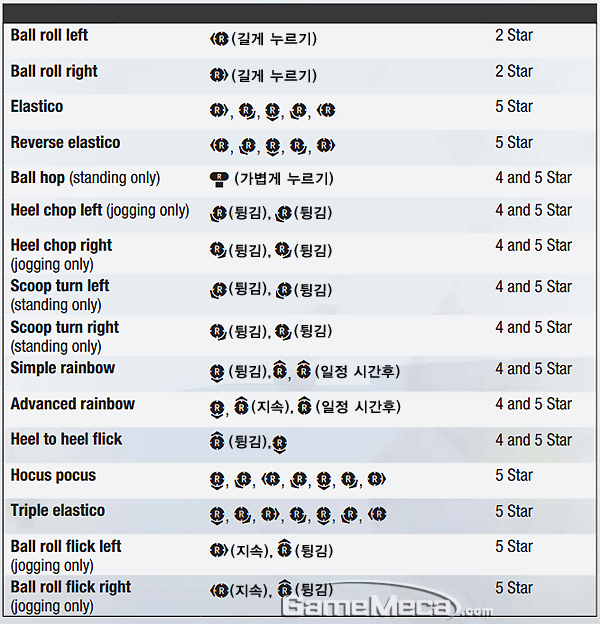Click the last stick icon in Triple elastico row
Screen dimensions: 600x624
pos(377,514)
